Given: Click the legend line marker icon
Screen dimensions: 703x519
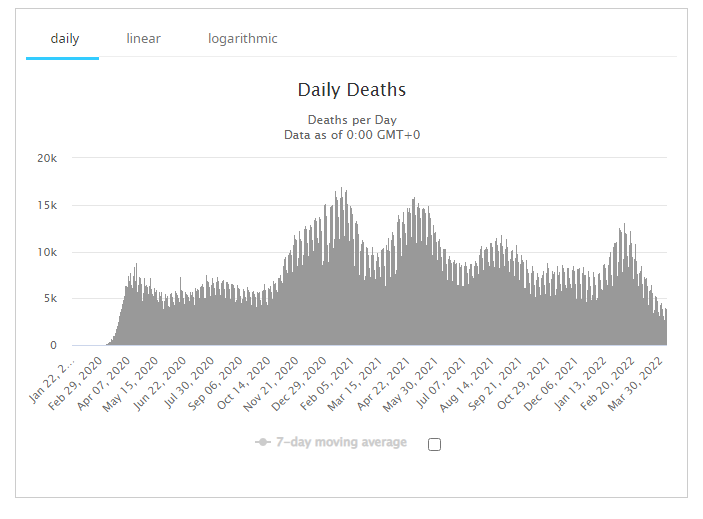Looking at the screenshot, I should tap(263, 443).
